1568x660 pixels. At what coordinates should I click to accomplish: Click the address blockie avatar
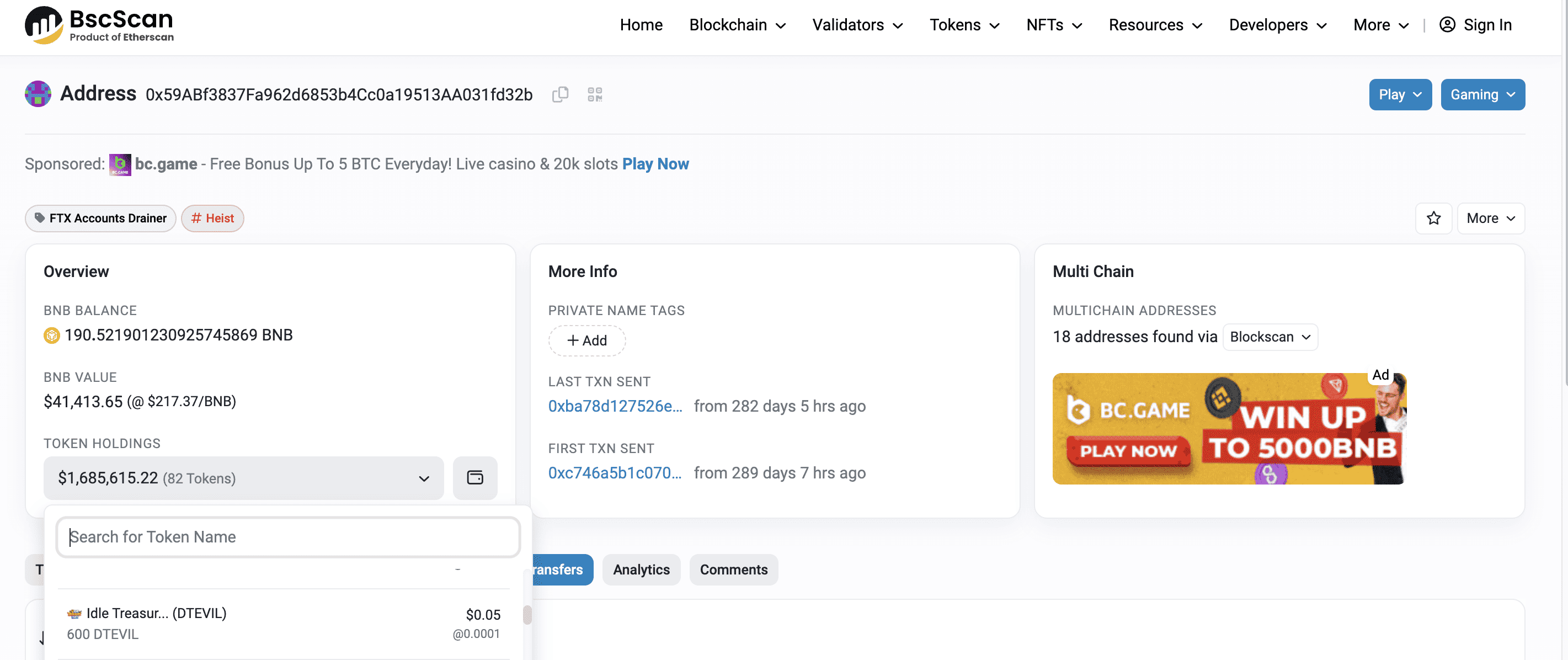click(38, 94)
